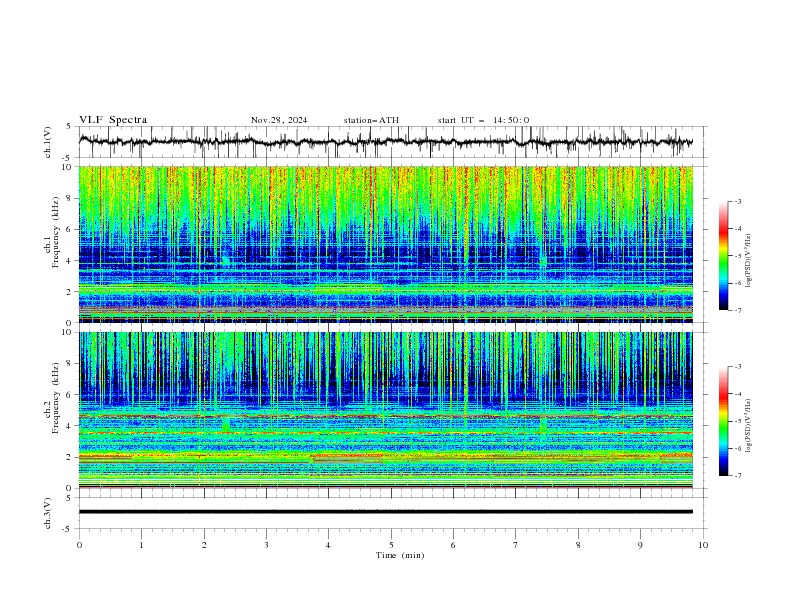This screenshot has width=792, height=612.
Task: Click the "Time (min)" axis title
Action: (x=400, y=555)
